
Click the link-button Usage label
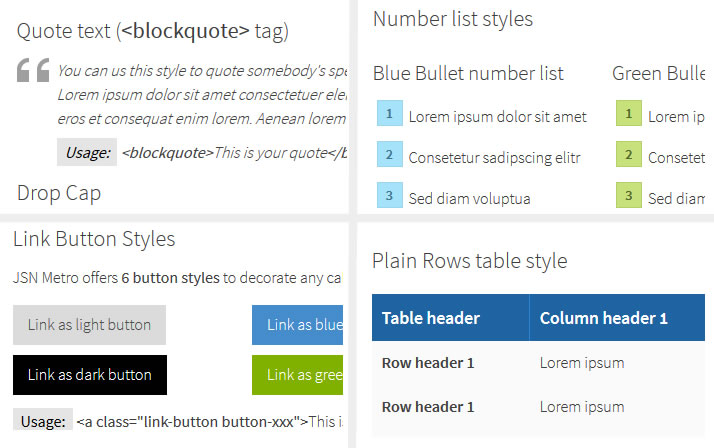point(43,421)
